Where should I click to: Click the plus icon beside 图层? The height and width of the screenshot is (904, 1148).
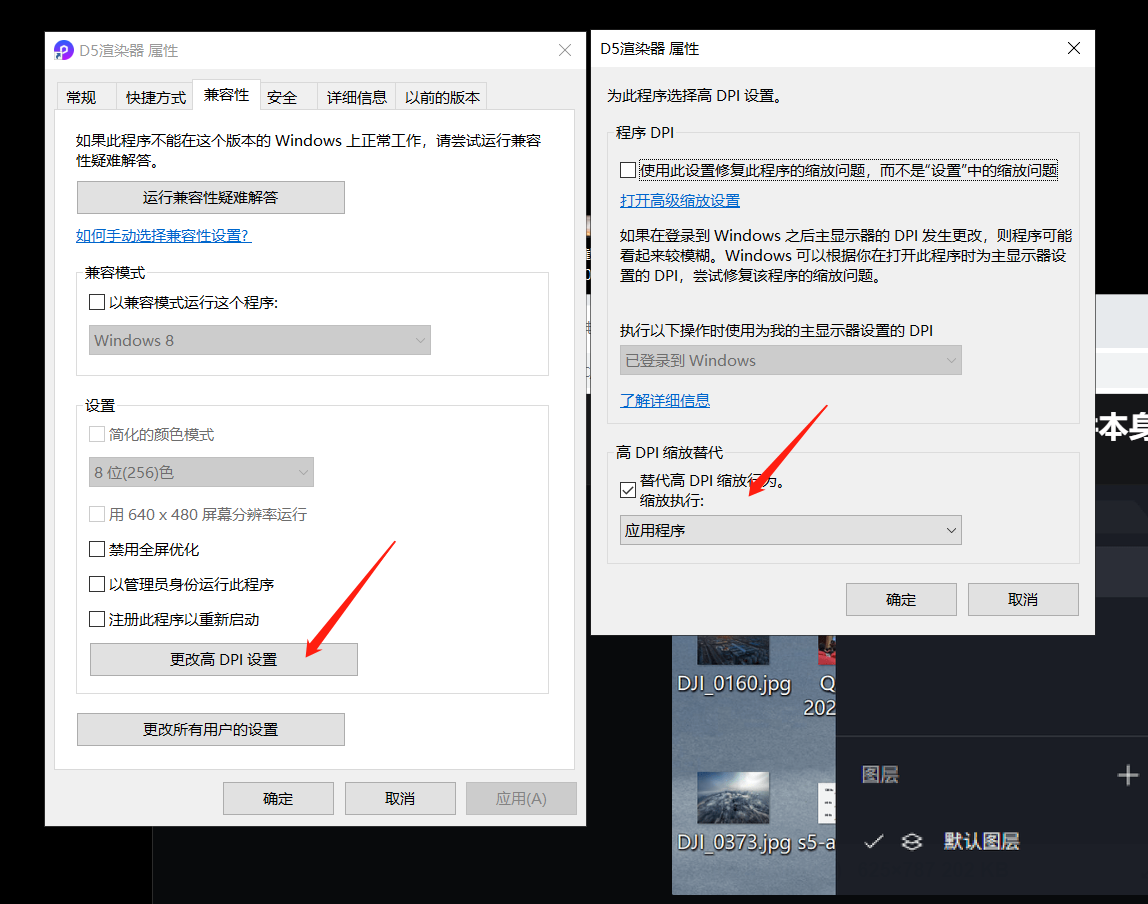1127,775
